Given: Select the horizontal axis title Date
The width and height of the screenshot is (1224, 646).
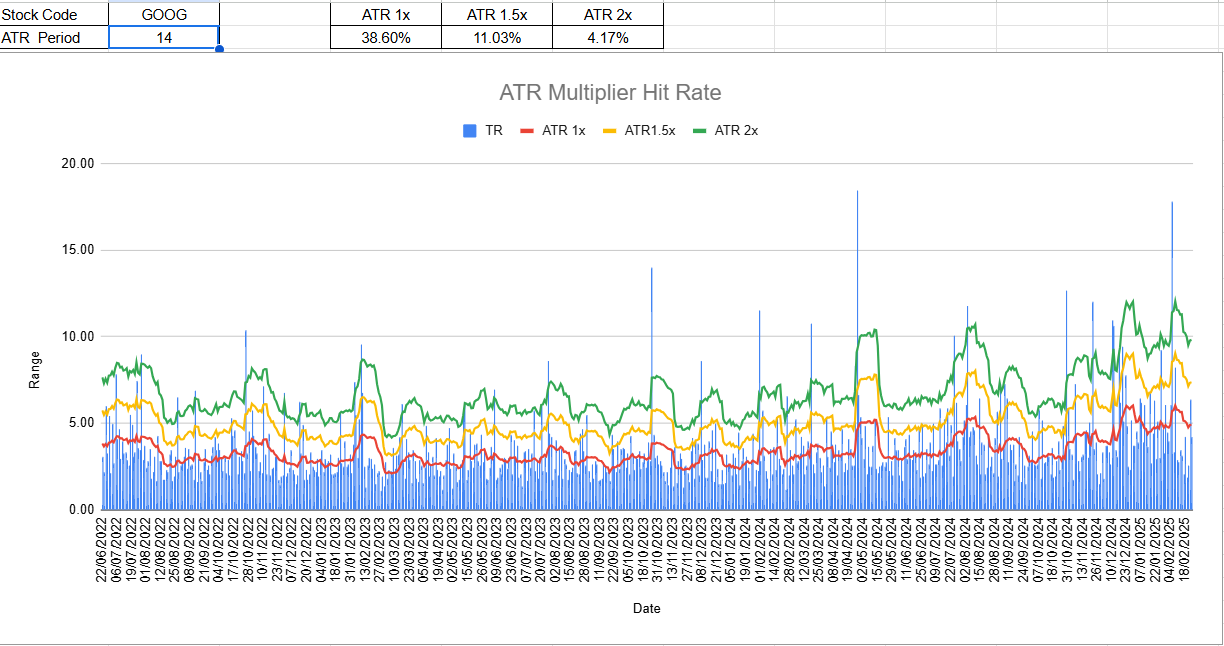Looking at the screenshot, I should tap(646, 608).
